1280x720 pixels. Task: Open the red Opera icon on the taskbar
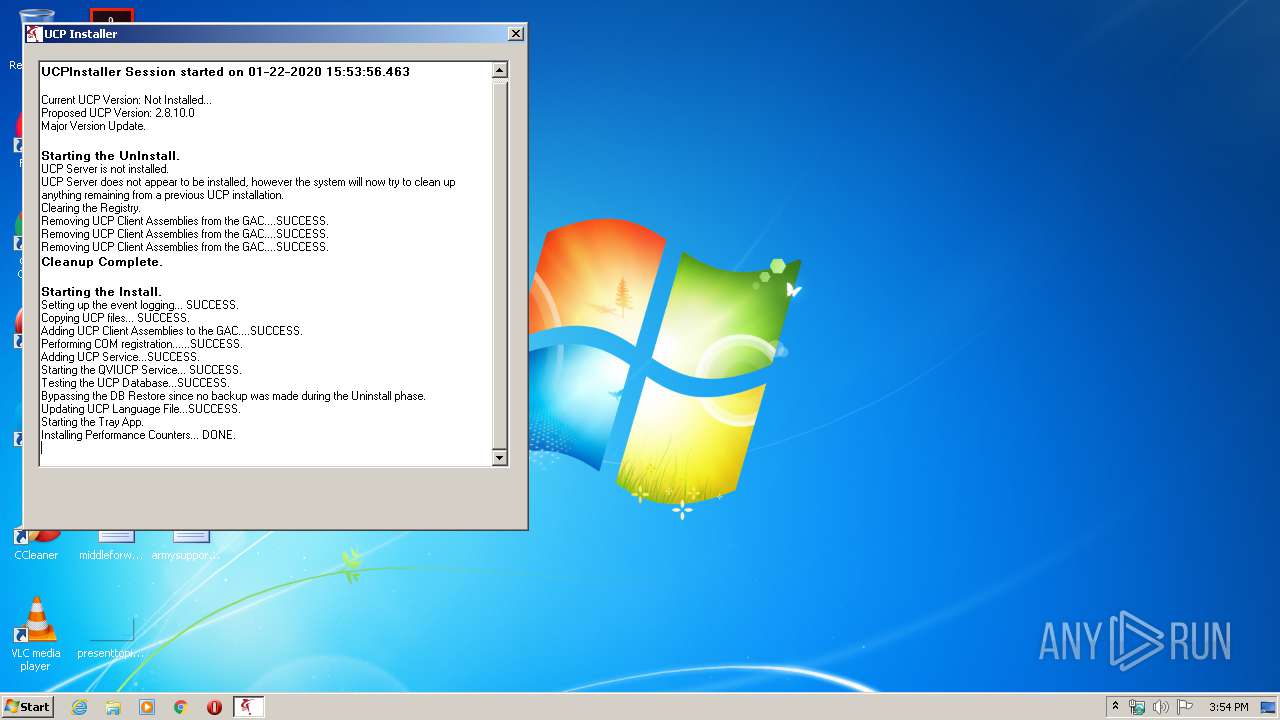(x=214, y=707)
